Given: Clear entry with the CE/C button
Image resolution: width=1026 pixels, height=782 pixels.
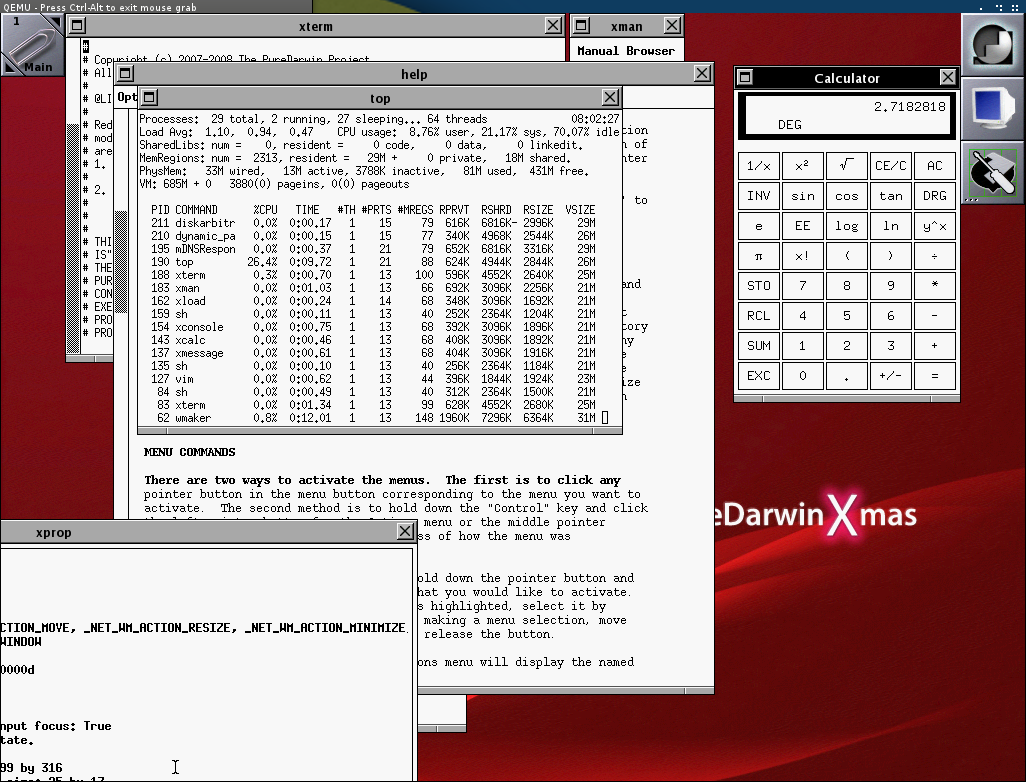Looking at the screenshot, I should [891, 166].
